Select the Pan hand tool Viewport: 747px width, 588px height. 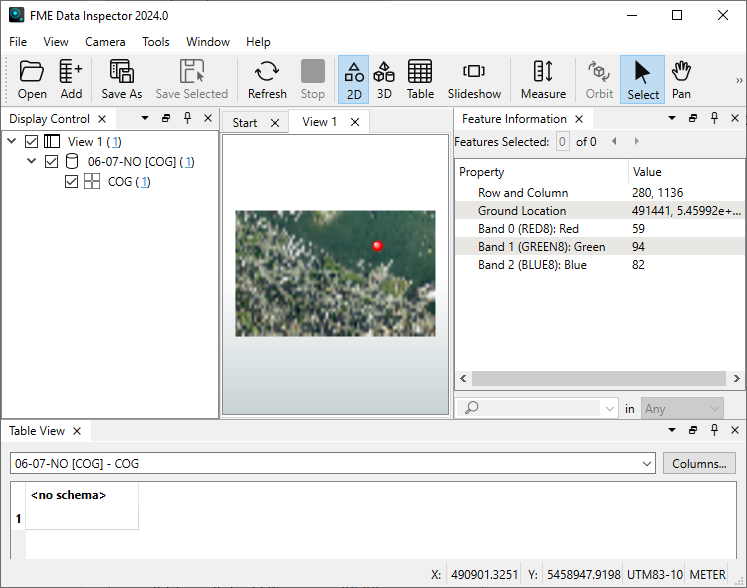pos(681,79)
